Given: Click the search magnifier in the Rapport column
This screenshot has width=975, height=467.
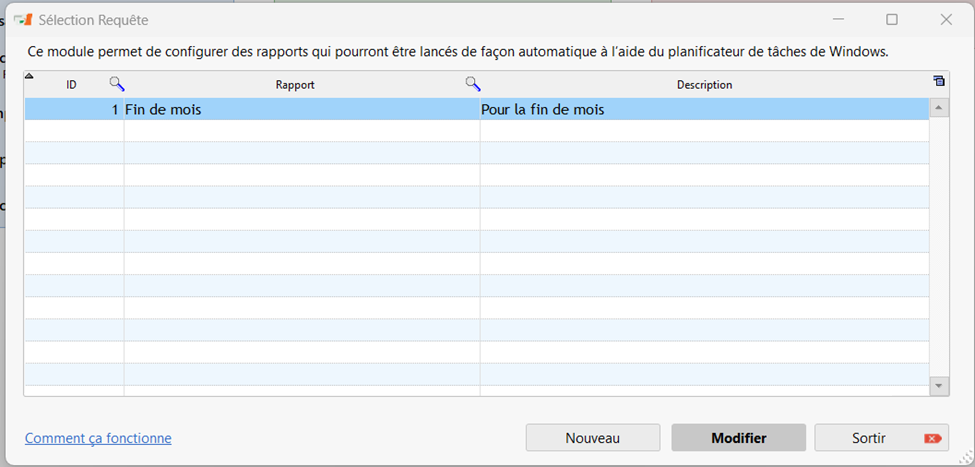Looking at the screenshot, I should pos(473,84).
